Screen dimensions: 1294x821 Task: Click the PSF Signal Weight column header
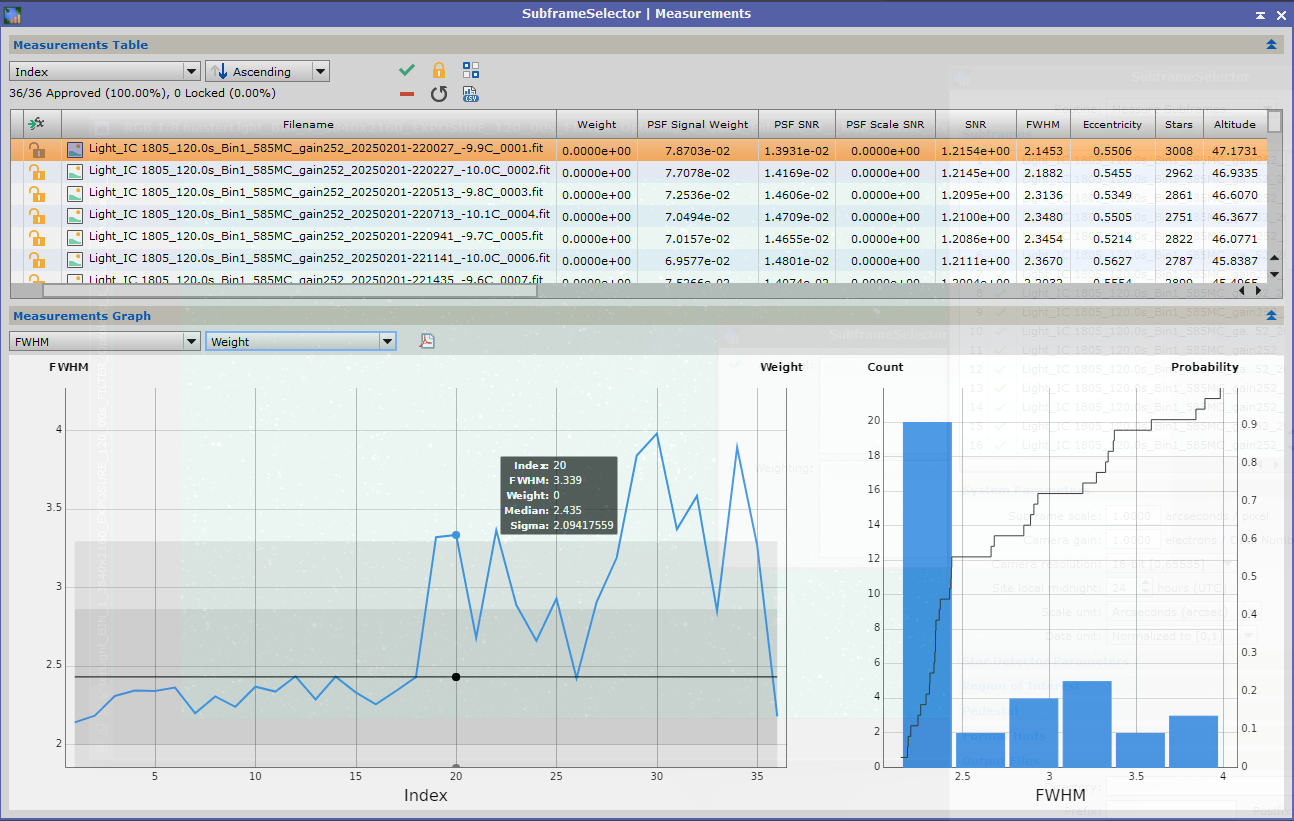click(697, 124)
